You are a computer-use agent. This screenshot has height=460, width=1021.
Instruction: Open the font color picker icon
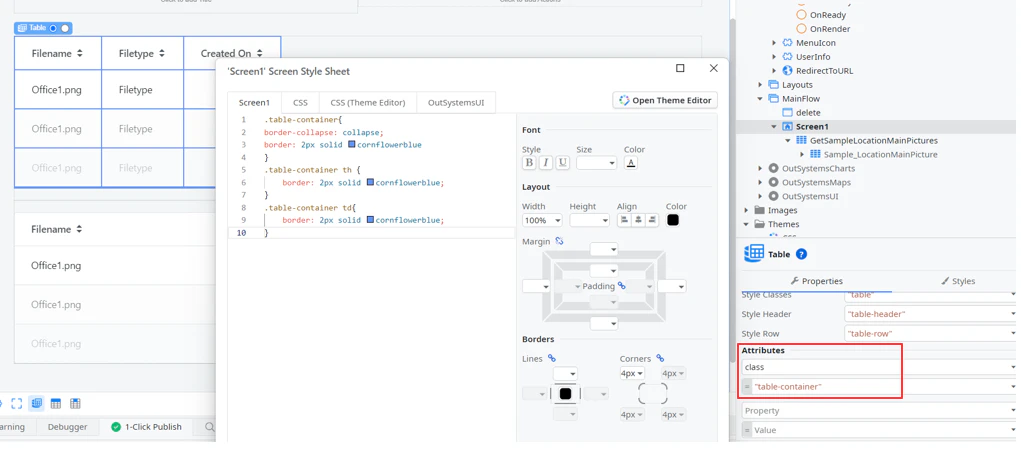click(630, 163)
